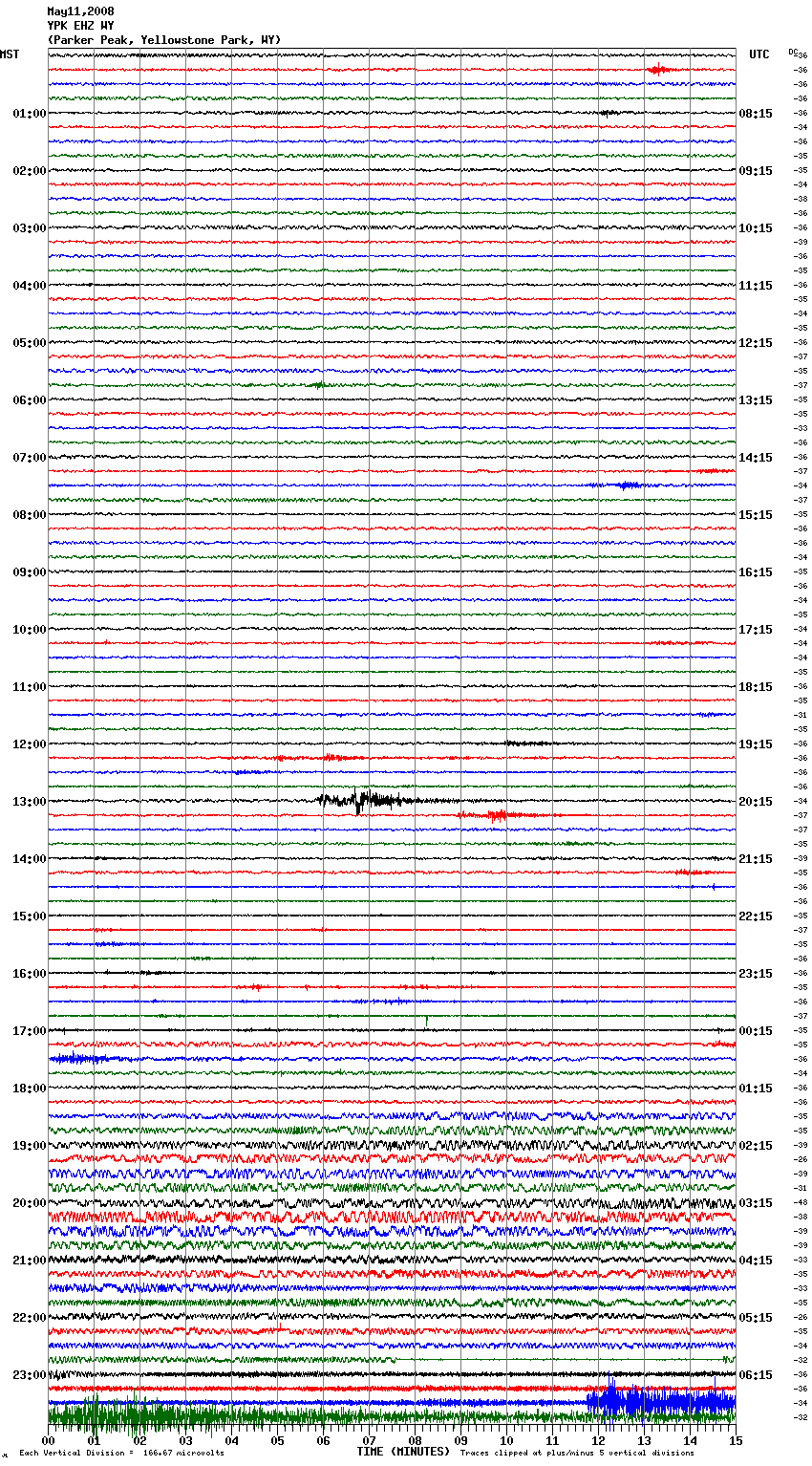This screenshot has height=1466, width=812.
Task: Click the minute 10 tick label on the axis
Action: pos(506,1440)
